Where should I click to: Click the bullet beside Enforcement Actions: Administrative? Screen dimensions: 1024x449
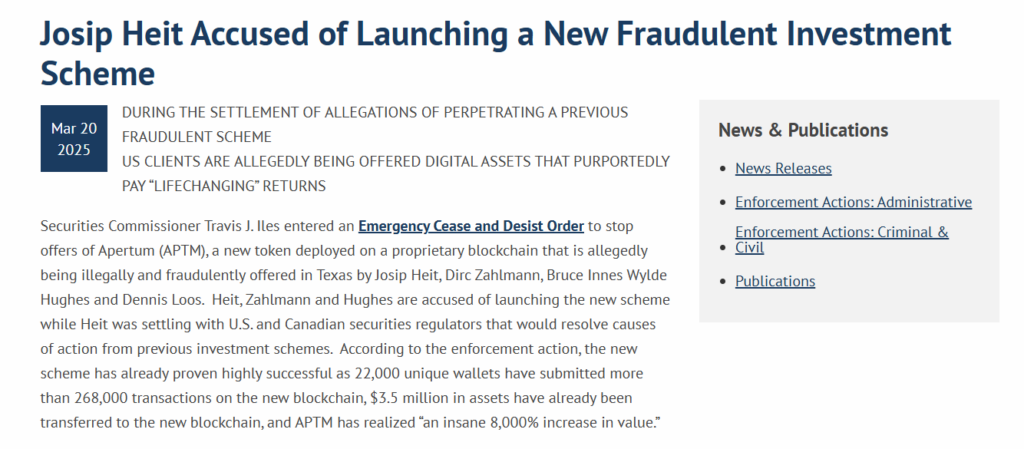point(722,202)
